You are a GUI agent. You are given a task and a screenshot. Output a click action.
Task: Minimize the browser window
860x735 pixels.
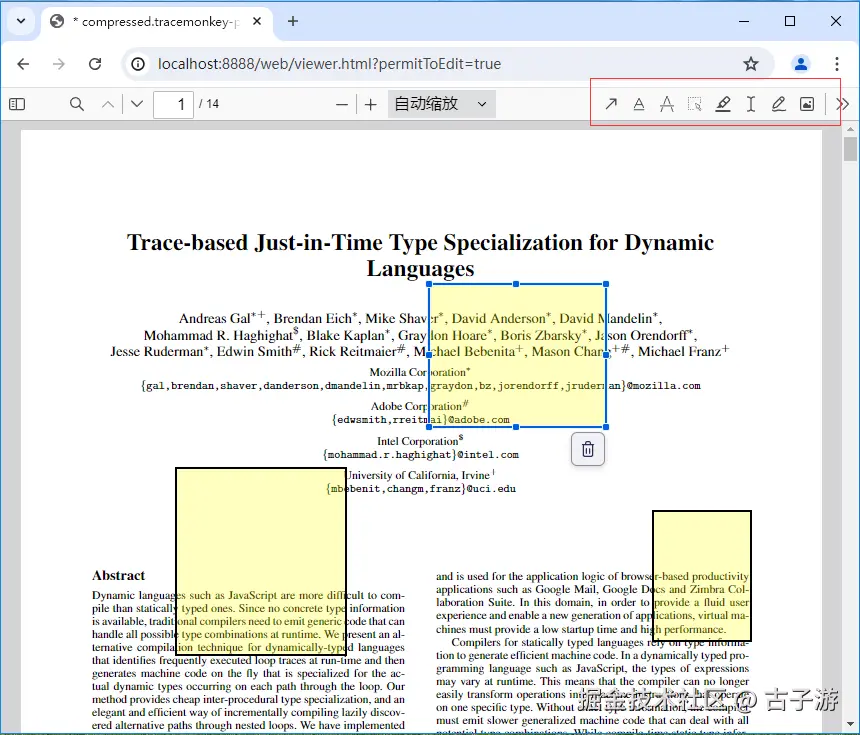[744, 21]
